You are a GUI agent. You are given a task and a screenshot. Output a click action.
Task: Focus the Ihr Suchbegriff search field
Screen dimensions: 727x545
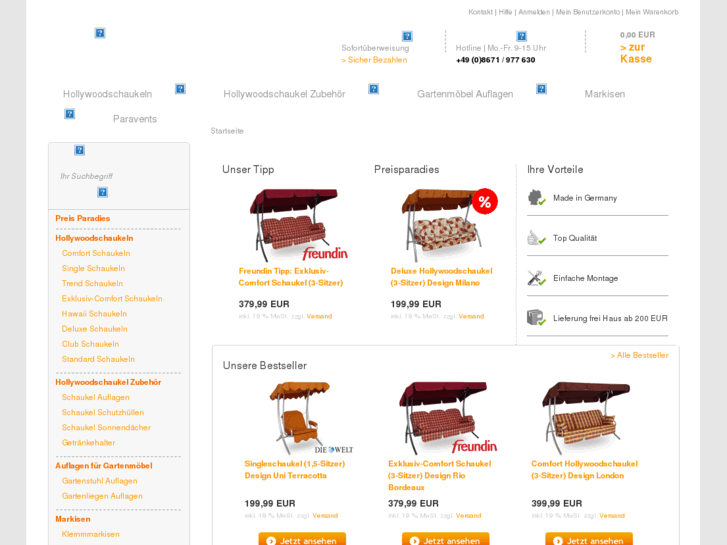119,176
